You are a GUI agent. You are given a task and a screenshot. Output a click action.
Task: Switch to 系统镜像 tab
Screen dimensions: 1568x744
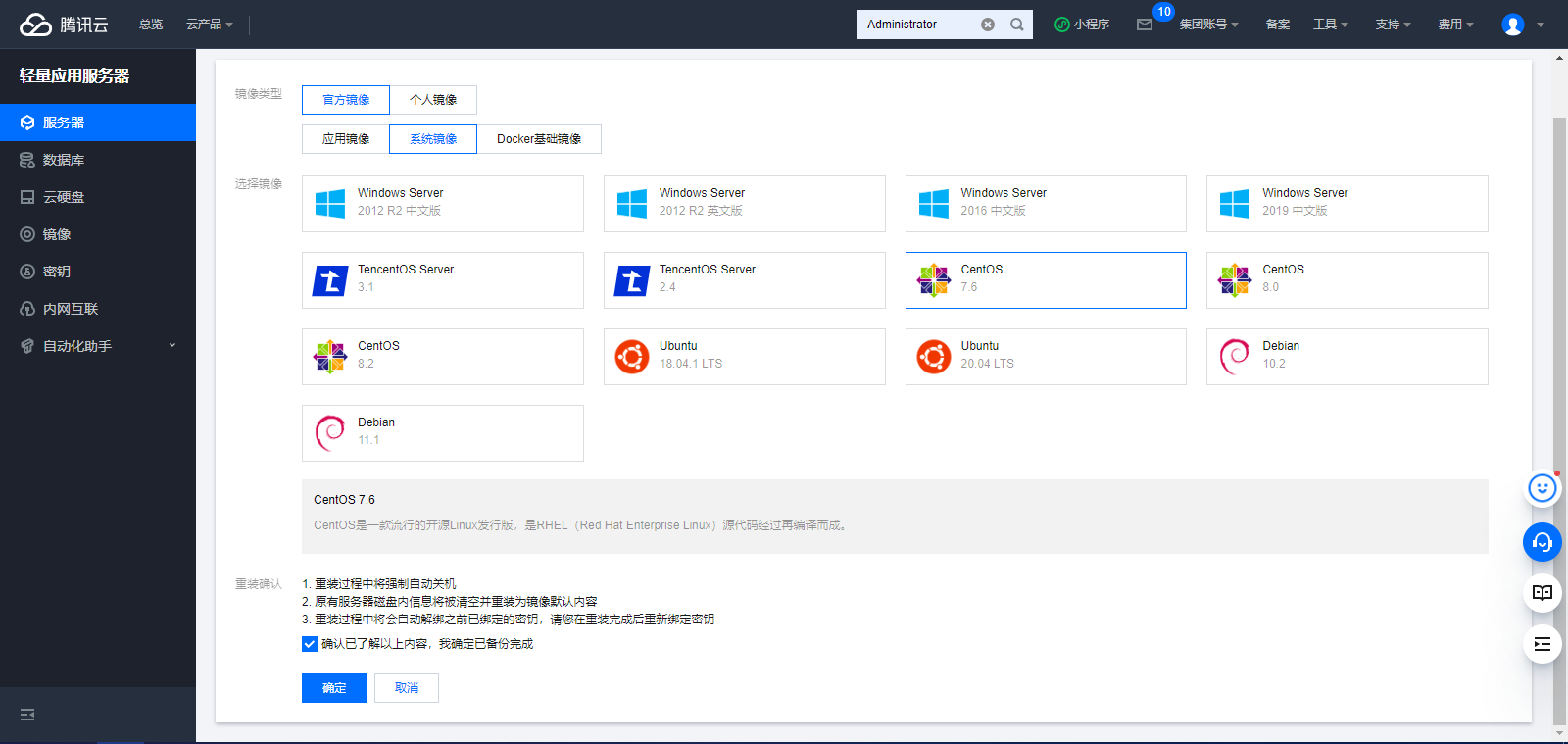433,139
